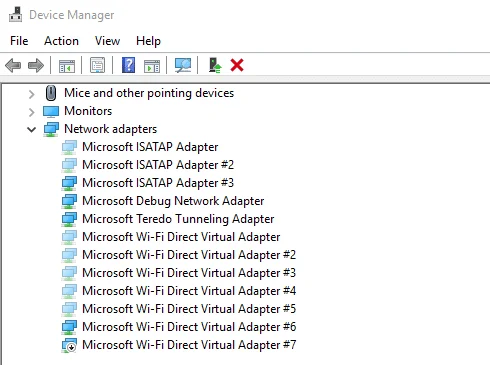Collapse the Network adapters category
Image resolution: width=490 pixels, height=365 pixels.
(32, 129)
